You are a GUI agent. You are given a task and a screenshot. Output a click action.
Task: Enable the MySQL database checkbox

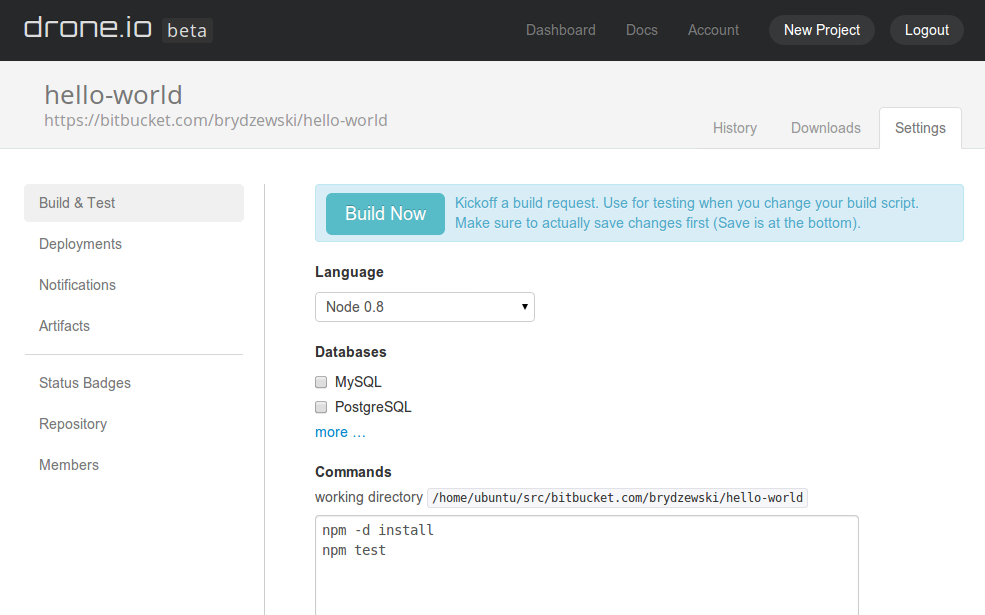point(322,382)
